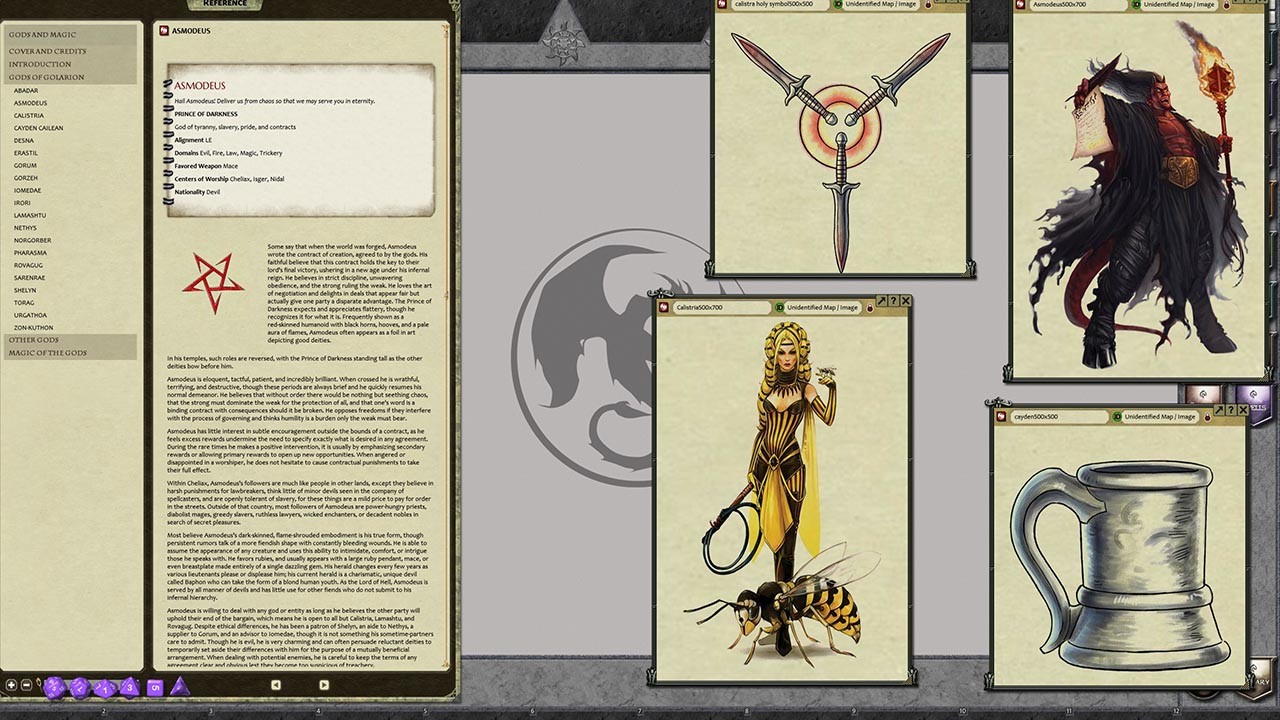Click Unidentified Map / Image field in Calistria window

(x=823, y=307)
